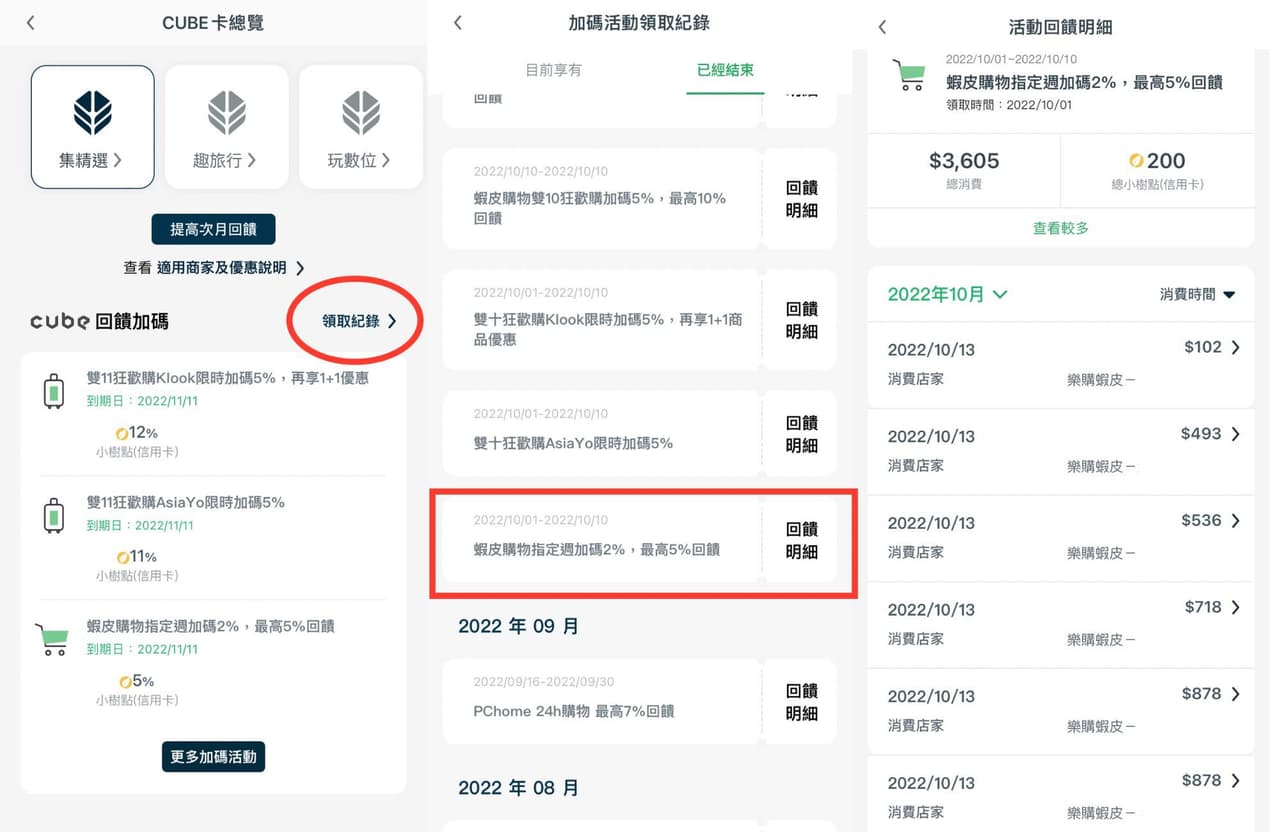Tap 查看較多 to show more
This screenshot has height=832, width=1279.
point(1060,228)
